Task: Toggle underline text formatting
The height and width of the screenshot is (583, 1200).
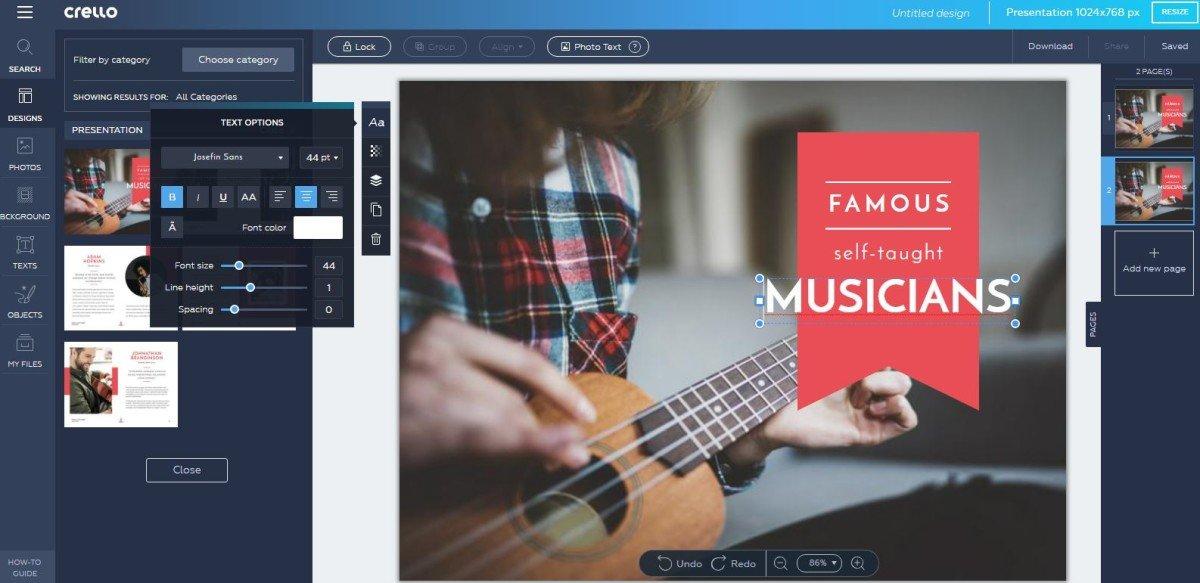Action: tap(223, 197)
